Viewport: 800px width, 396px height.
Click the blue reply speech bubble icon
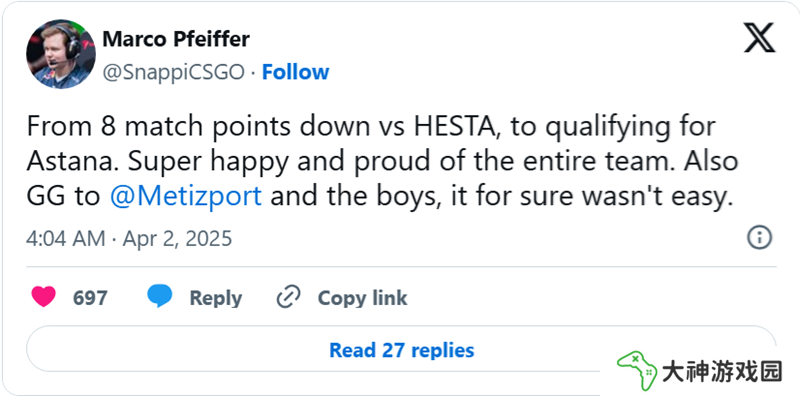click(x=160, y=296)
